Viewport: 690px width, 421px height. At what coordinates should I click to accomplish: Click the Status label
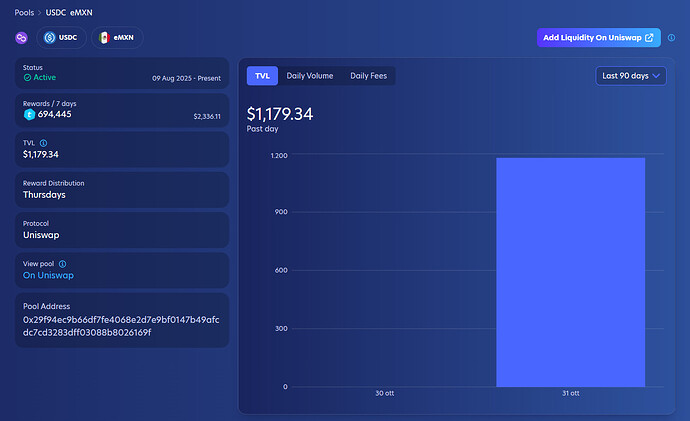33,68
